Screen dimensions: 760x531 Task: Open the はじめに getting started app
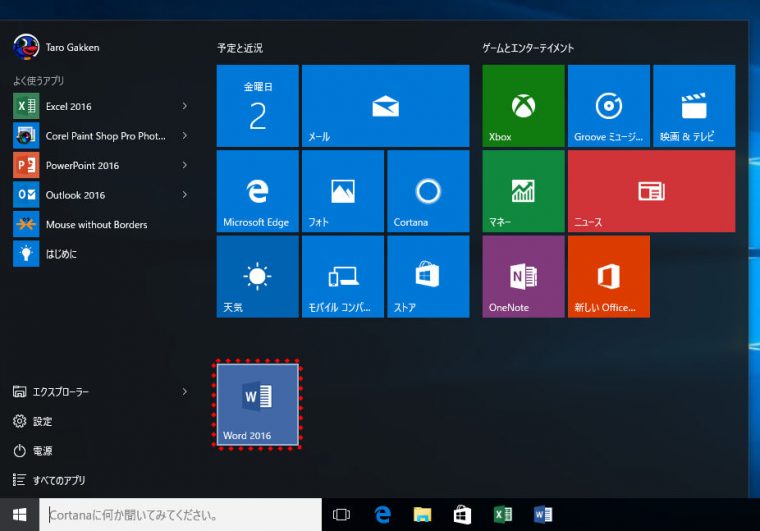tap(102, 254)
